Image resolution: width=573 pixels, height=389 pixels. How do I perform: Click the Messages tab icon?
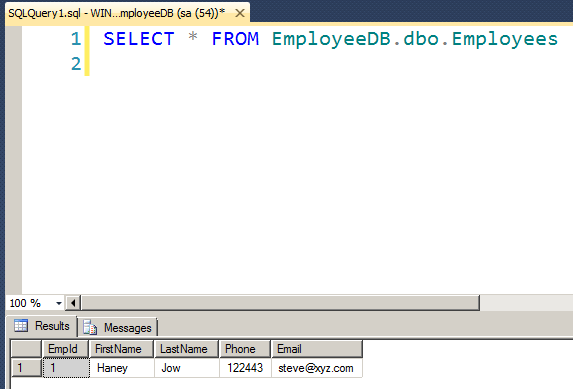[x=90, y=327]
